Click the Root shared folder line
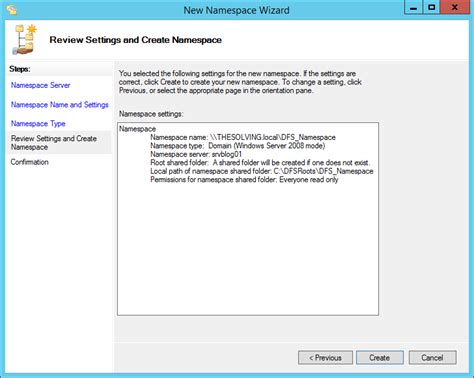This screenshot has height=378, width=474. tap(260, 163)
